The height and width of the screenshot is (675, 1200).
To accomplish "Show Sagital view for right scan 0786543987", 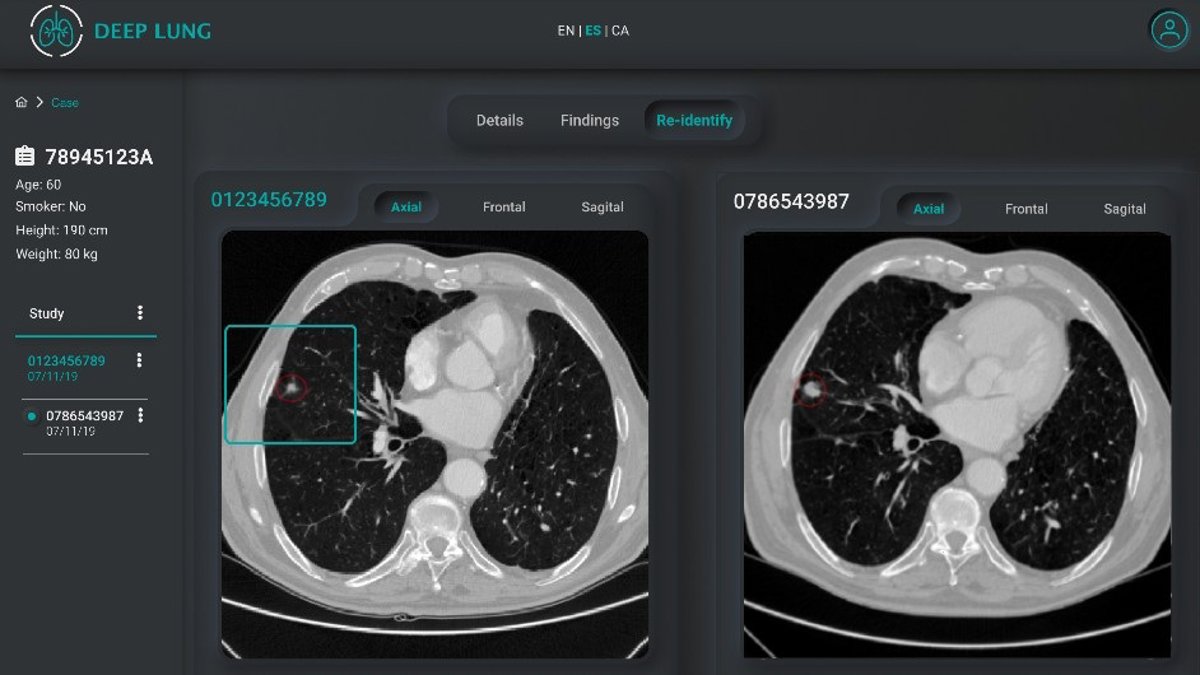I will (1124, 209).
